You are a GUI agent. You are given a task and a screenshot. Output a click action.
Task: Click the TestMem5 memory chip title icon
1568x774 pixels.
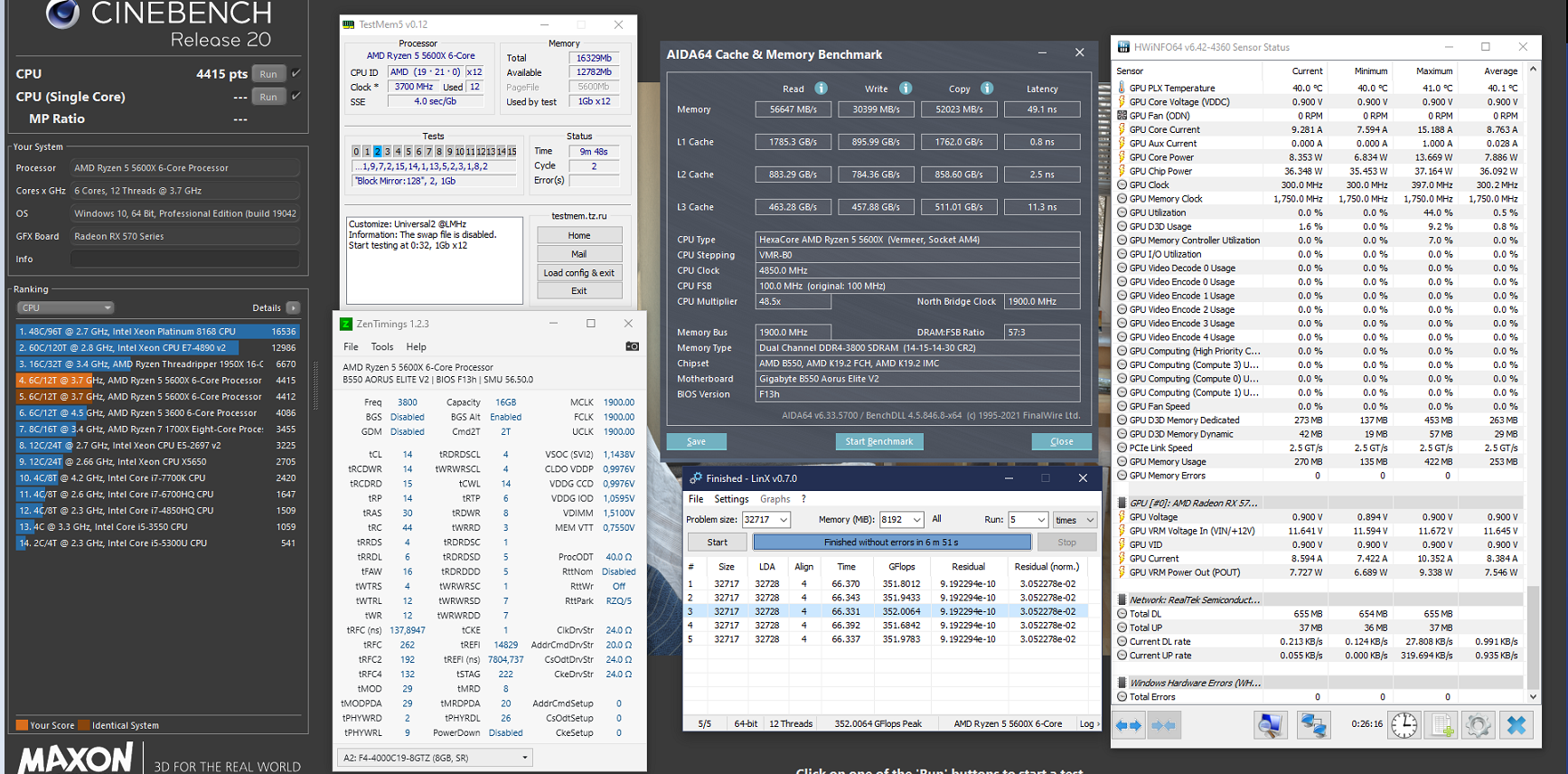(348, 24)
